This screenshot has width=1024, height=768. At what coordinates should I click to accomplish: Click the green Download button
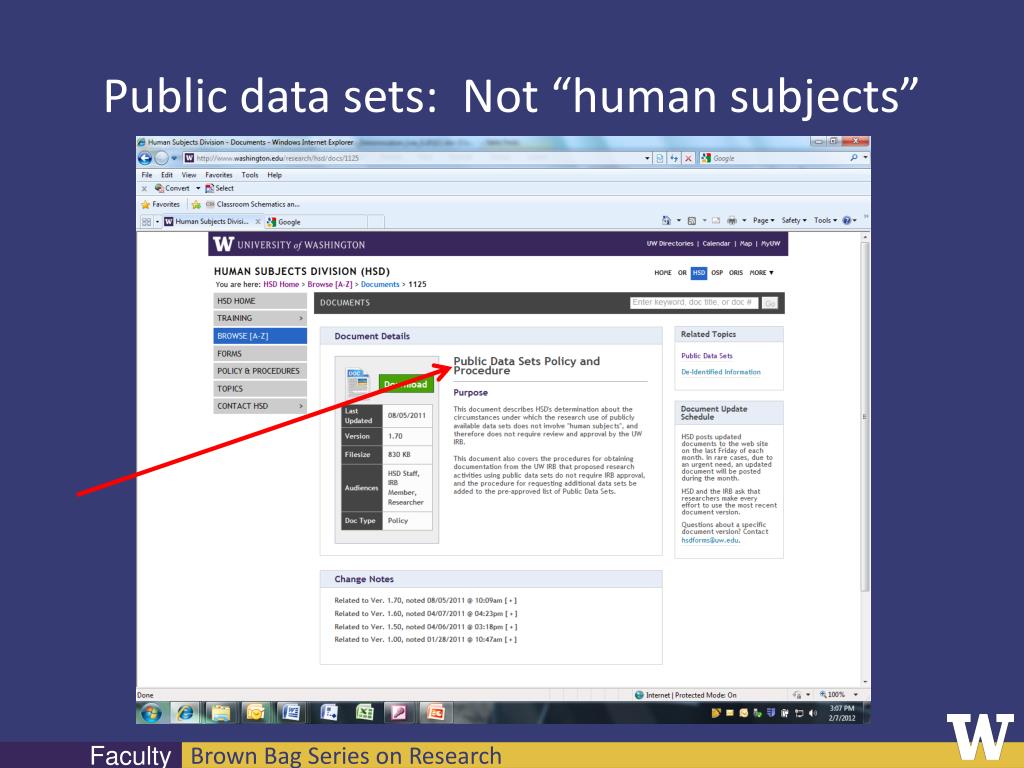point(405,384)
